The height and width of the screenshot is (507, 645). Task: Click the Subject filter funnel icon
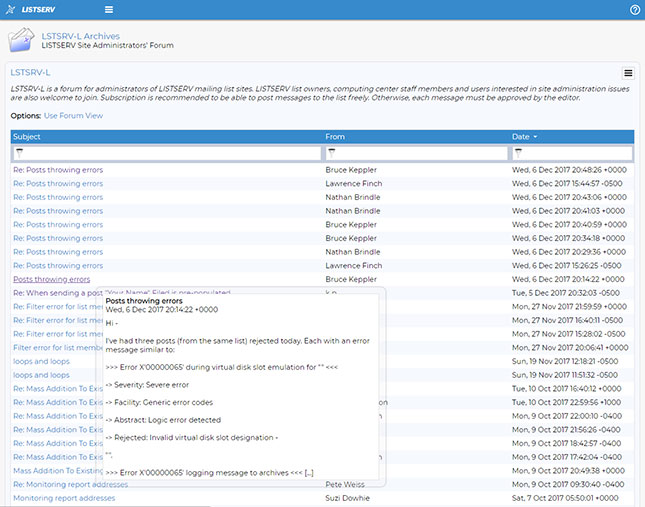19,153
